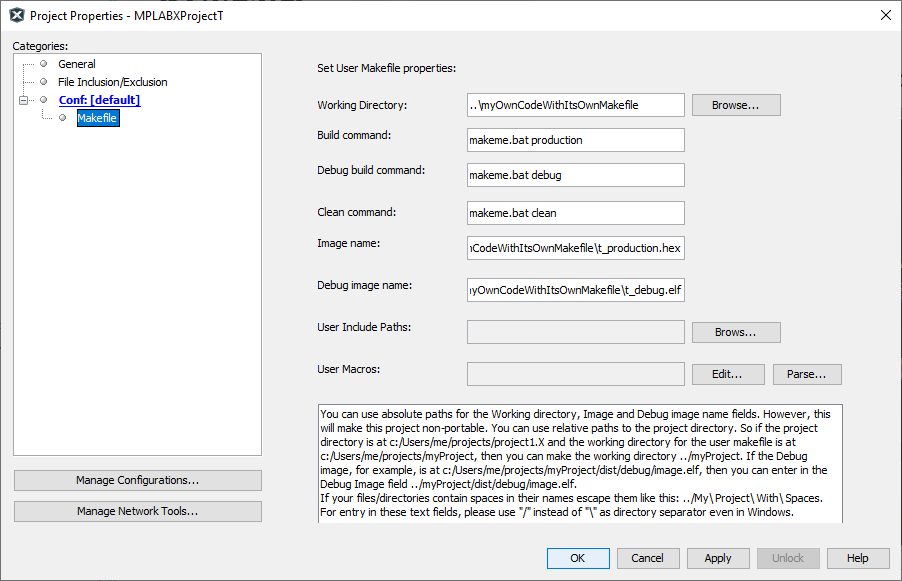Select the Makefile tree item

pyautogui.click(x=97, y=119)
